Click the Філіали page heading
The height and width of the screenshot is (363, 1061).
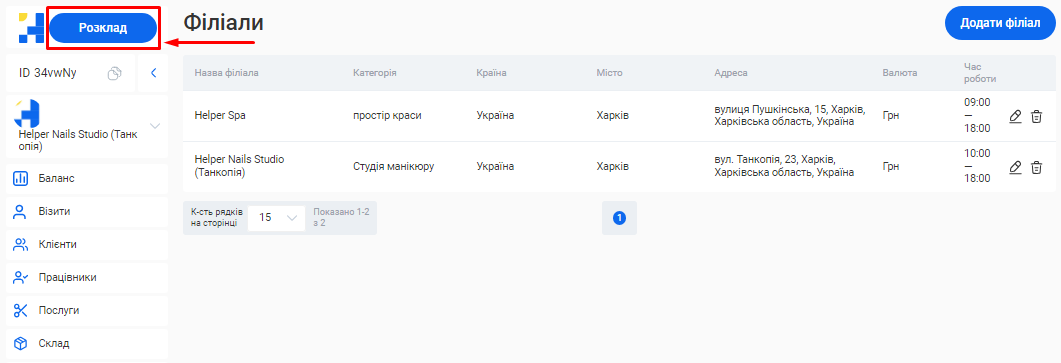223,23
